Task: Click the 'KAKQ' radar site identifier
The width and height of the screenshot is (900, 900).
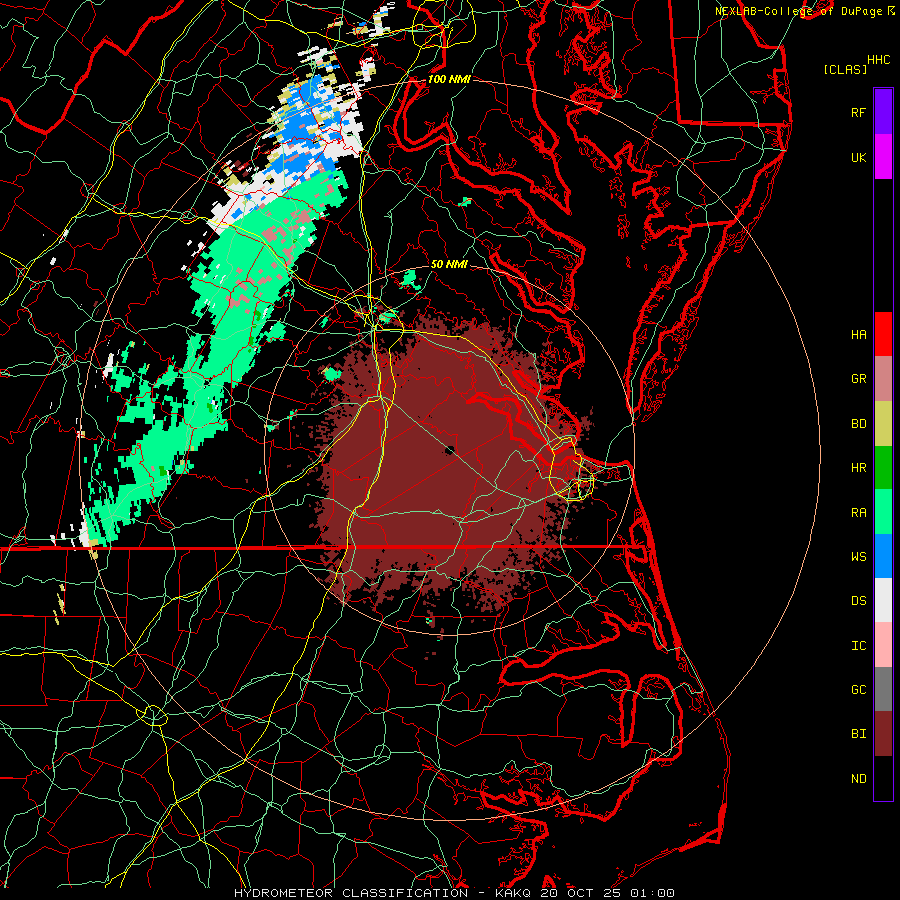Action: (x=513, y=893)
